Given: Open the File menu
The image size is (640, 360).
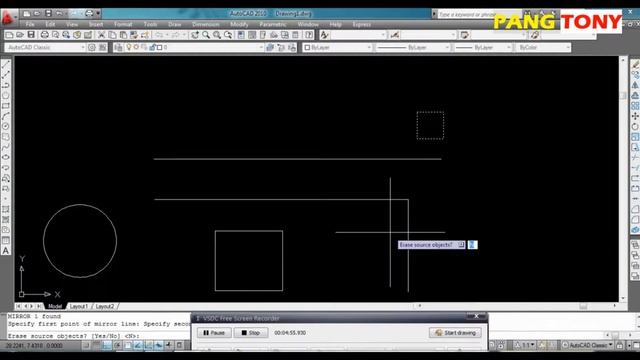Looking at the screenshot, I should [30, 24].
